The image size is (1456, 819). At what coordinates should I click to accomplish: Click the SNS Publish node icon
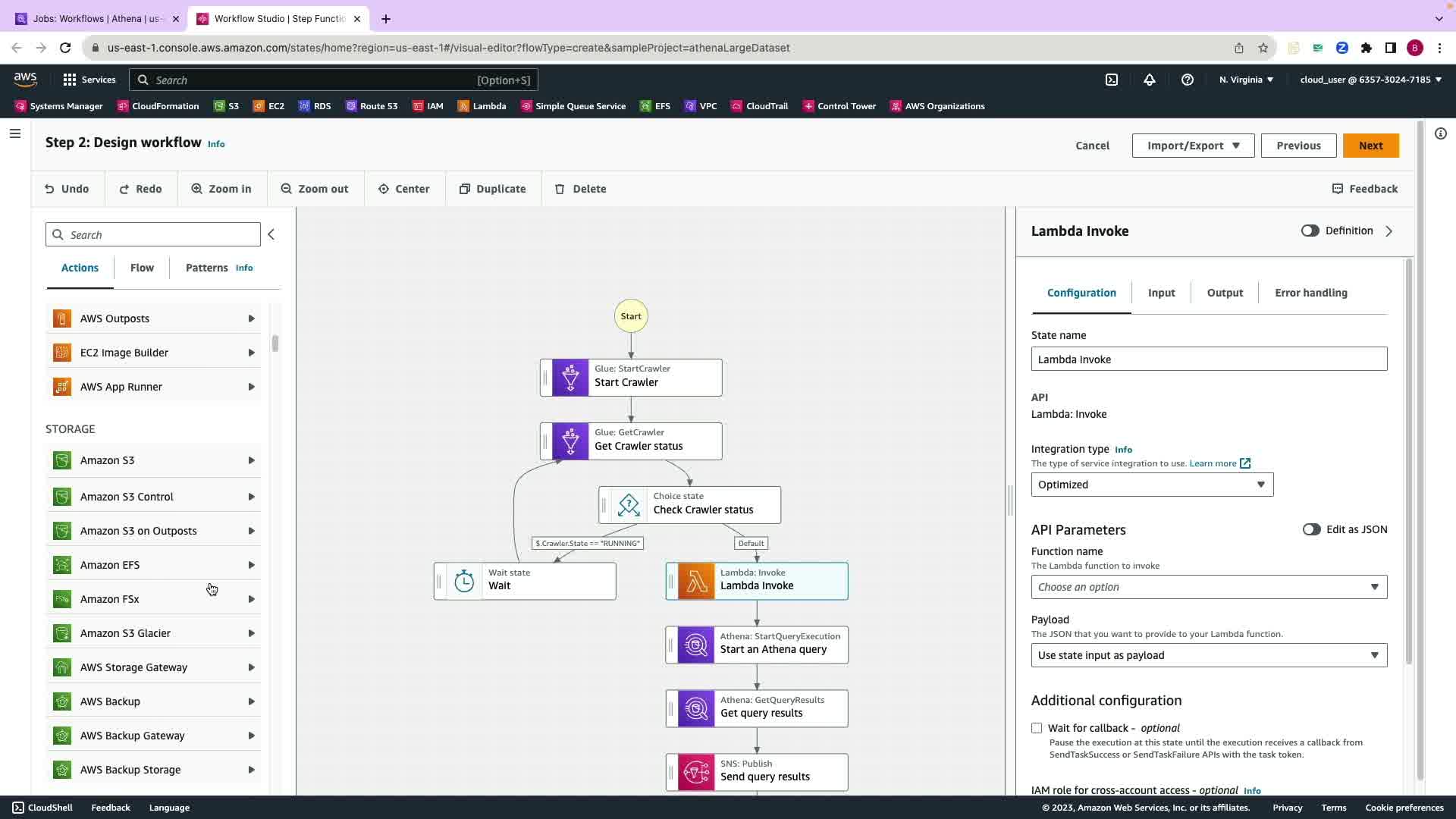pyautogui.click(x=695, y=772)
